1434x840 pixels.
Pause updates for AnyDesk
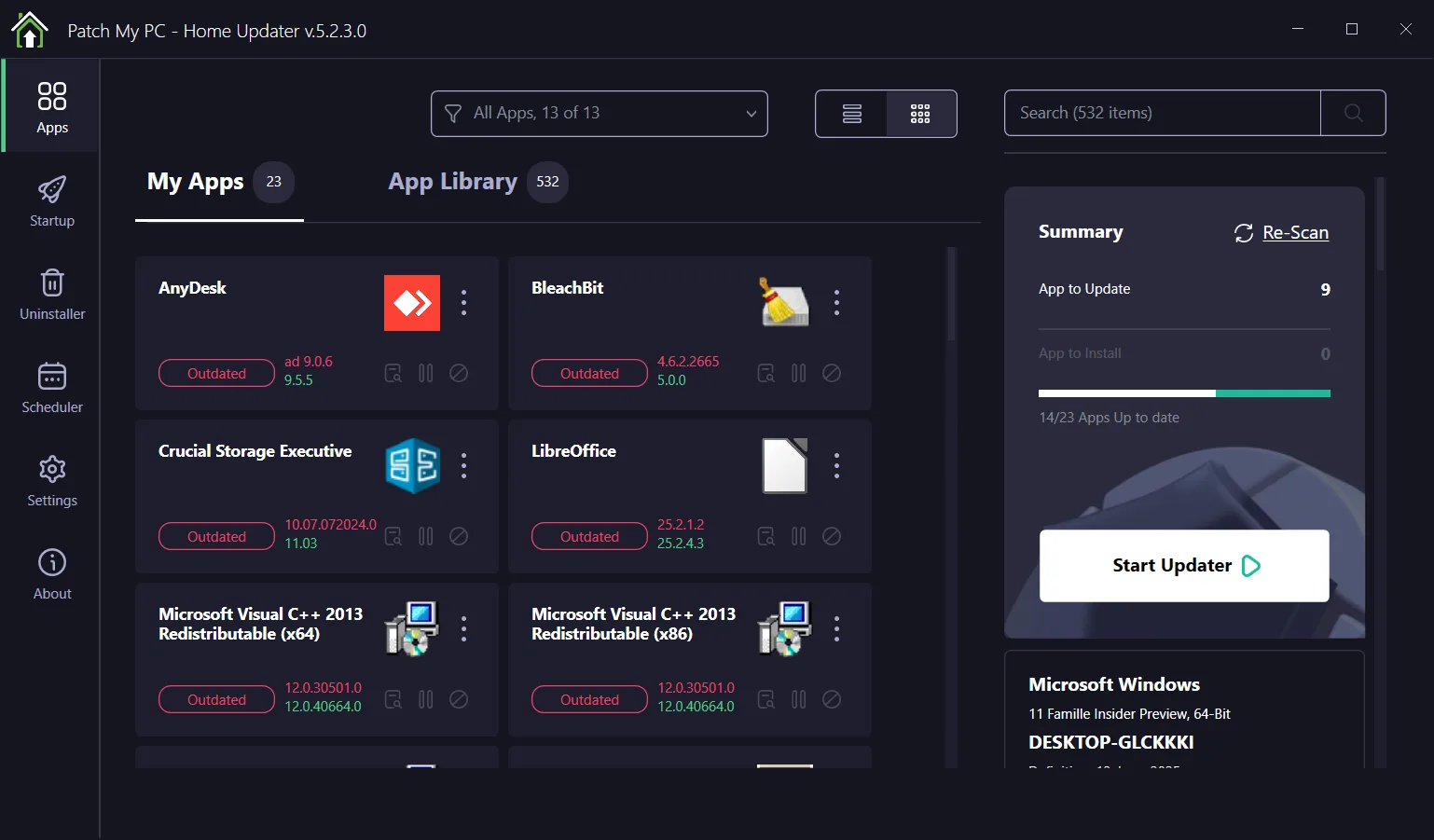(425, 373)
